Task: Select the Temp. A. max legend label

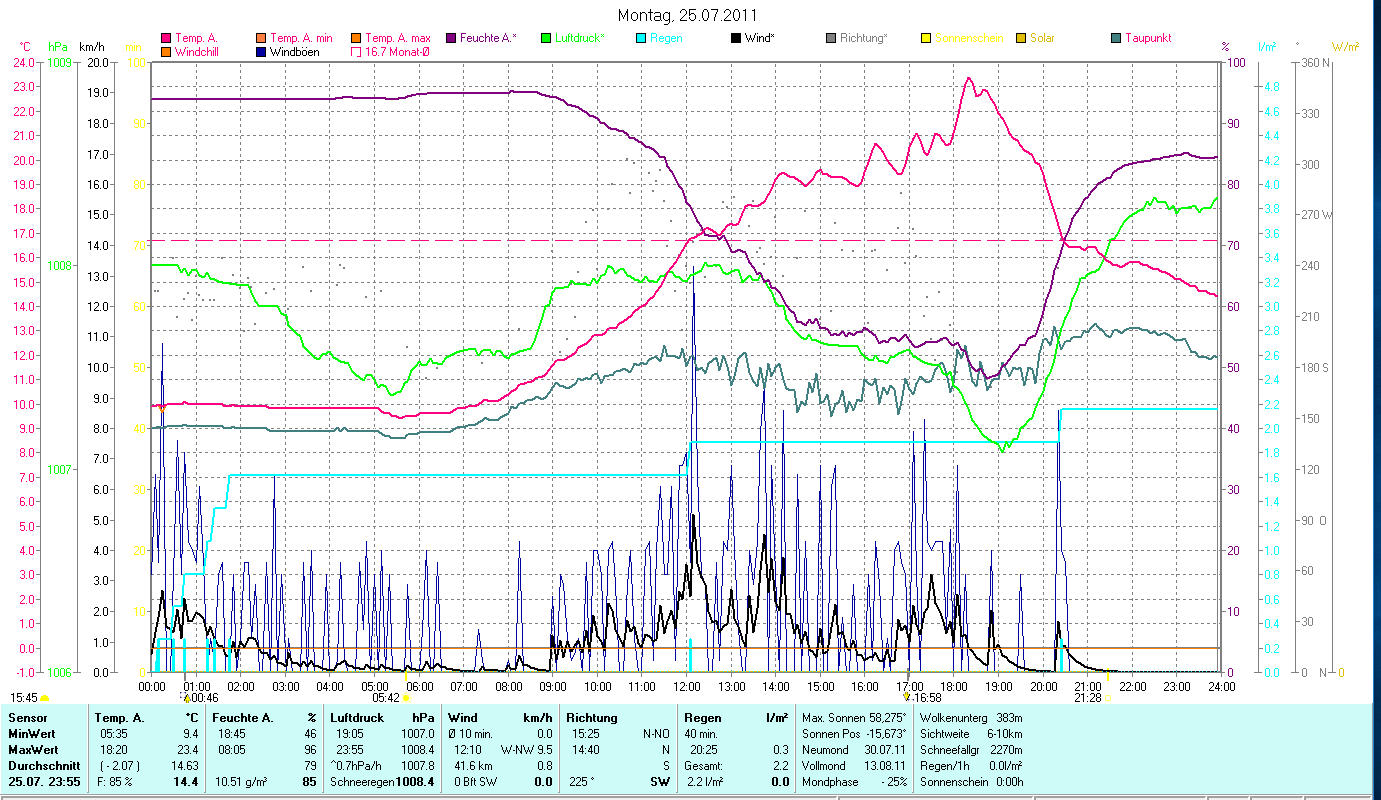Action: point(397,38)
